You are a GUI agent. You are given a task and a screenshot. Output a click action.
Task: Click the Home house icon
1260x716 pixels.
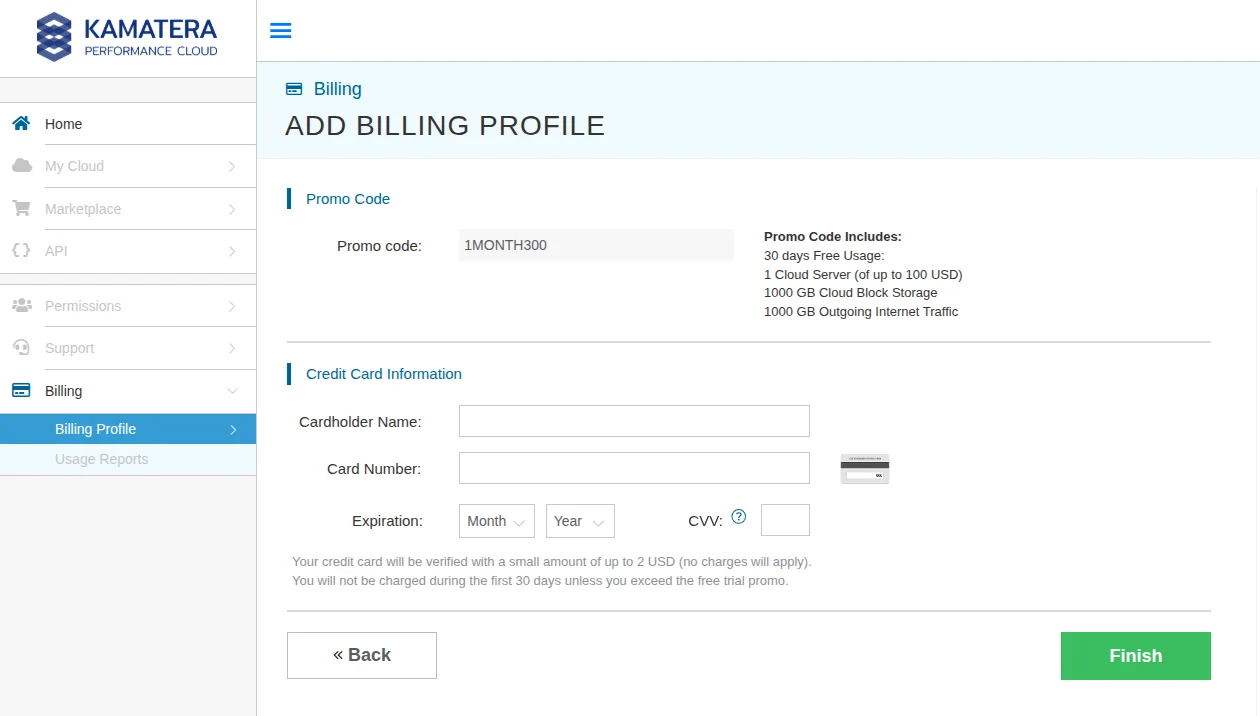[21, 123]
